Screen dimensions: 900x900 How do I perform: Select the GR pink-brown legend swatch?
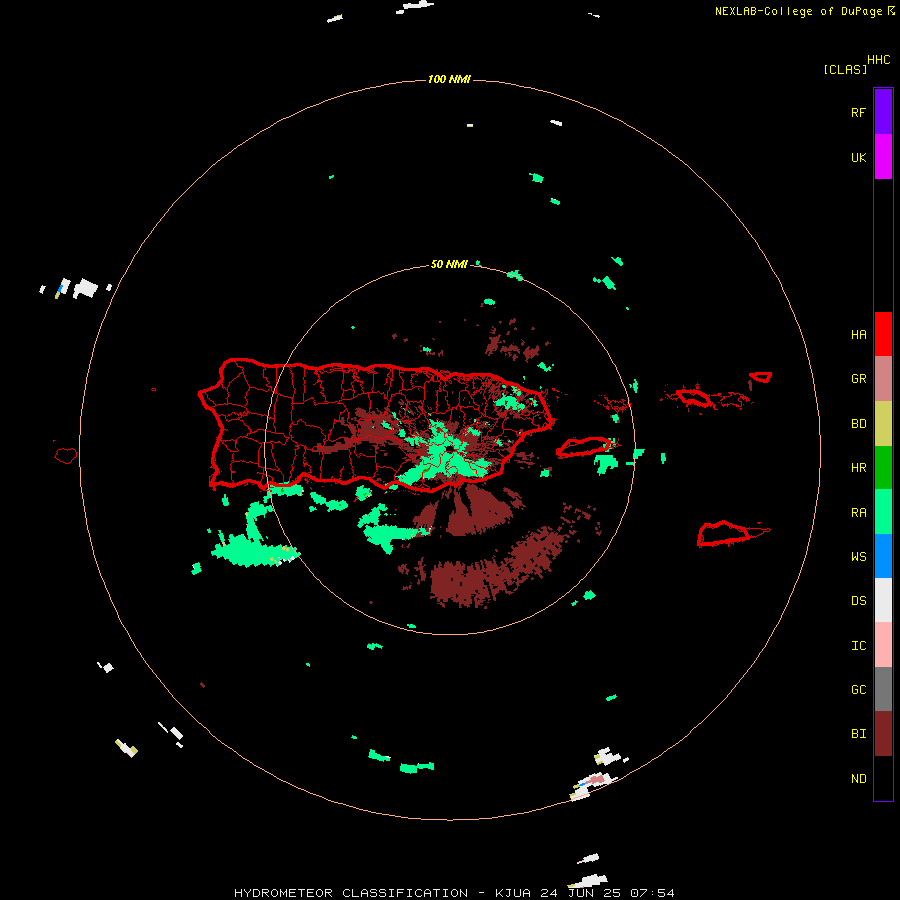point(883,379)
